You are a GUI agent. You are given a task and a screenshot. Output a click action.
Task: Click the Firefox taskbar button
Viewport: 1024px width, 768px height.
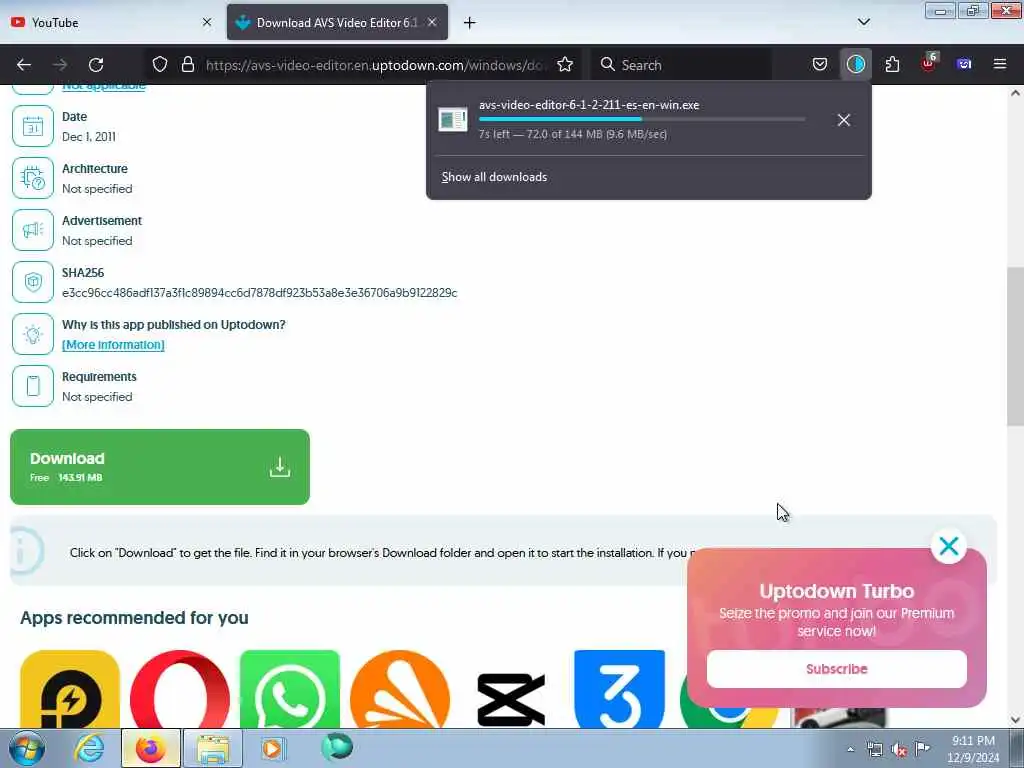tap(151, 748)
